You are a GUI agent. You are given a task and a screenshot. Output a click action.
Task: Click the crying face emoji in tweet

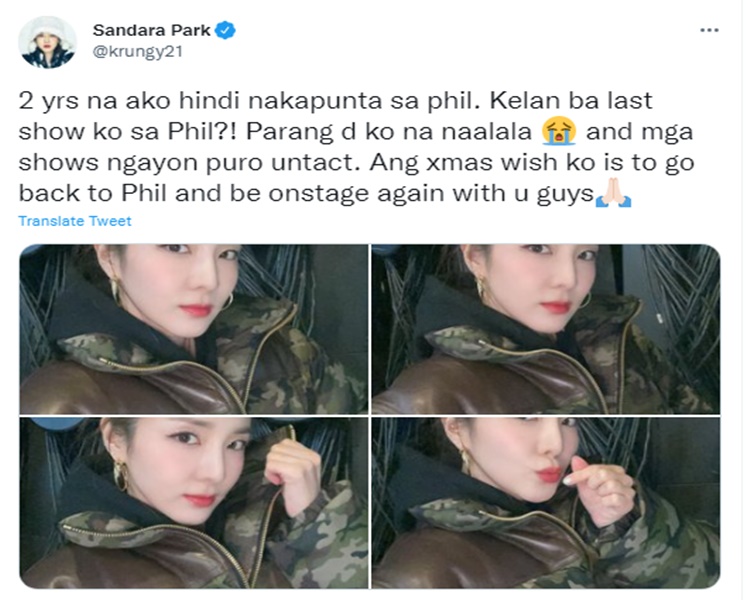[559, 132]
